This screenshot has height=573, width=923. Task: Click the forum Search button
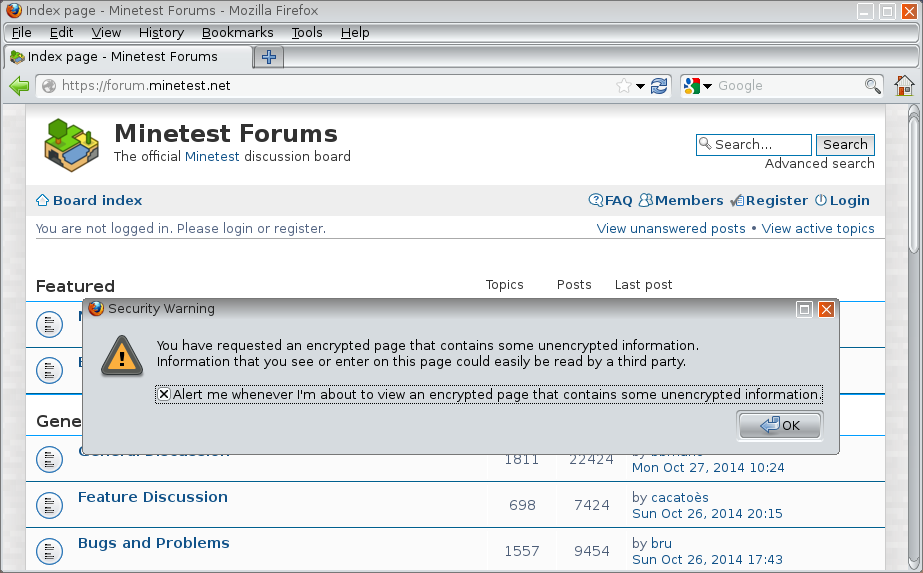click(x=845, y=145)
